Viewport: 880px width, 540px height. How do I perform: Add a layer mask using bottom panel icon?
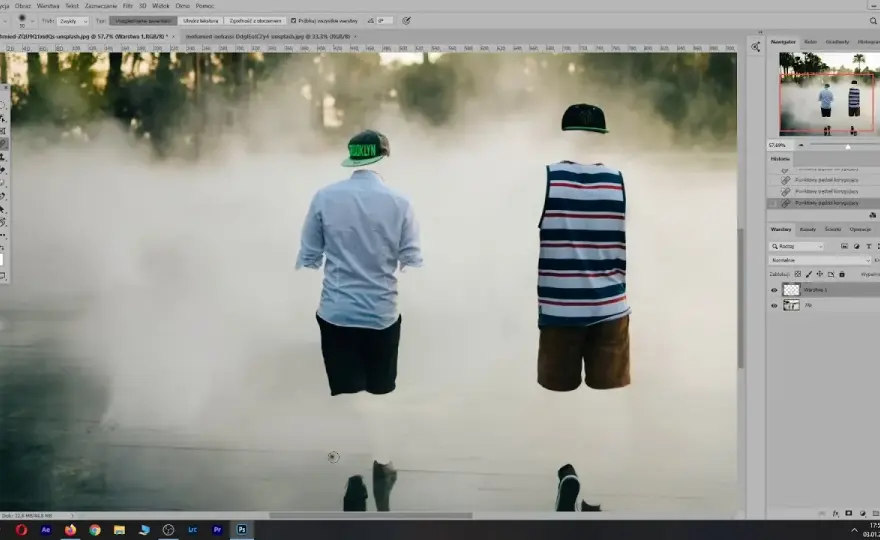coord(849,514)
